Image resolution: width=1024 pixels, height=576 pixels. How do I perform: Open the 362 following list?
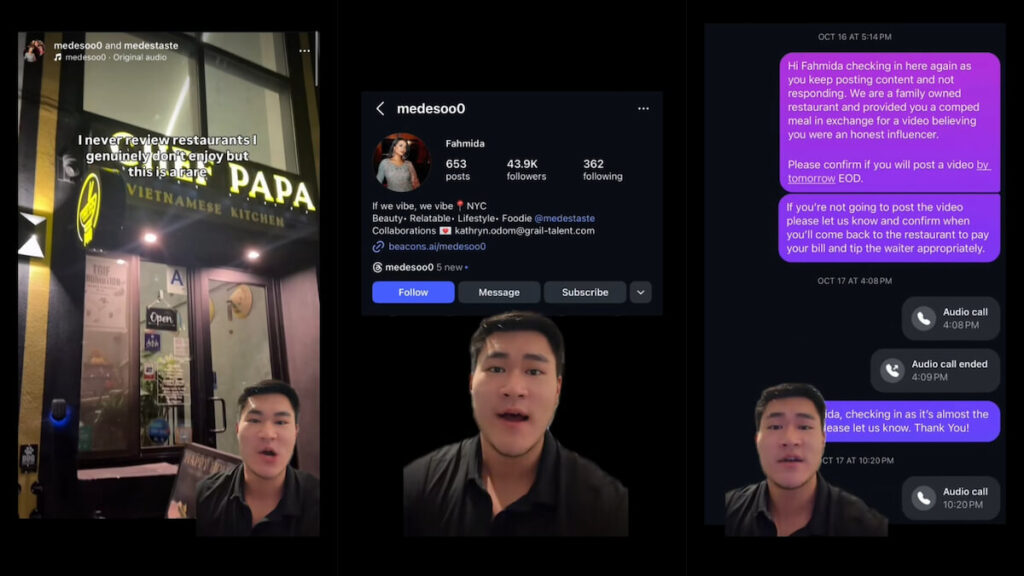pyautogui.click(x=602, y=169)
